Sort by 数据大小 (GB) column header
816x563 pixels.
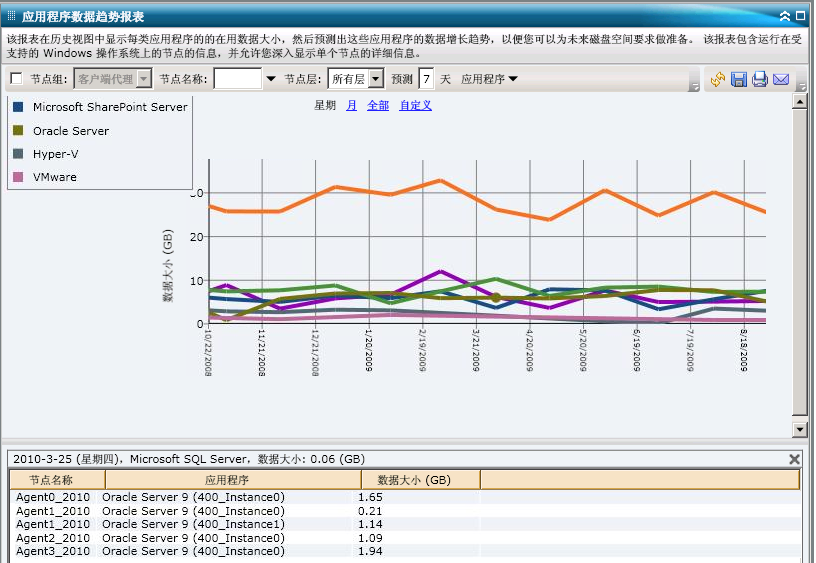[420, 480]
